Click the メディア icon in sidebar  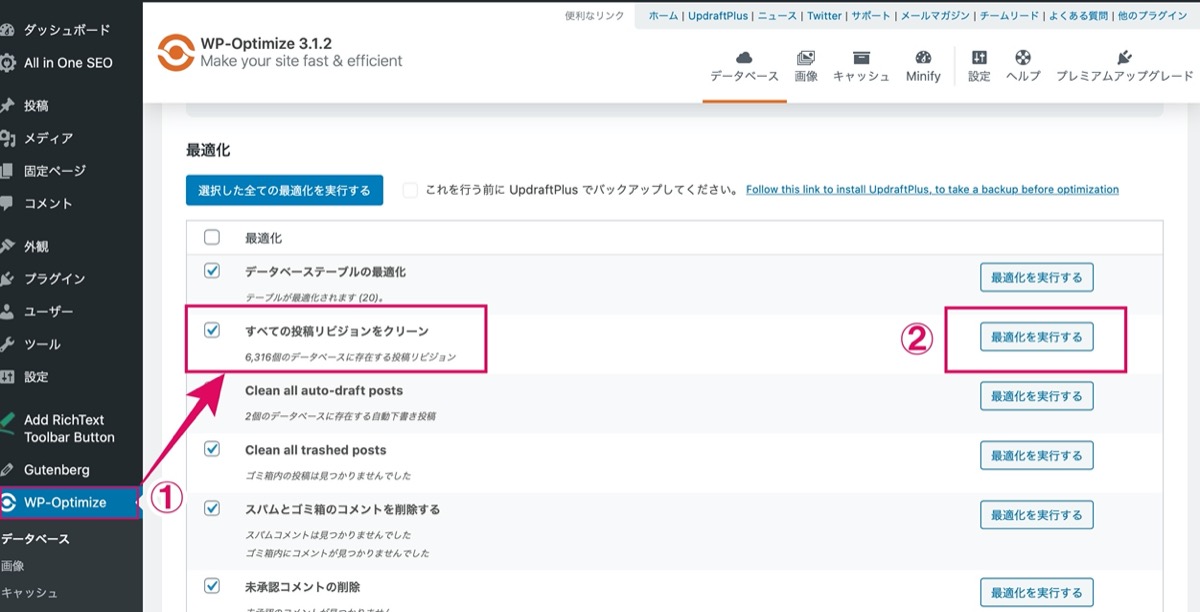[x=8, y=138]
